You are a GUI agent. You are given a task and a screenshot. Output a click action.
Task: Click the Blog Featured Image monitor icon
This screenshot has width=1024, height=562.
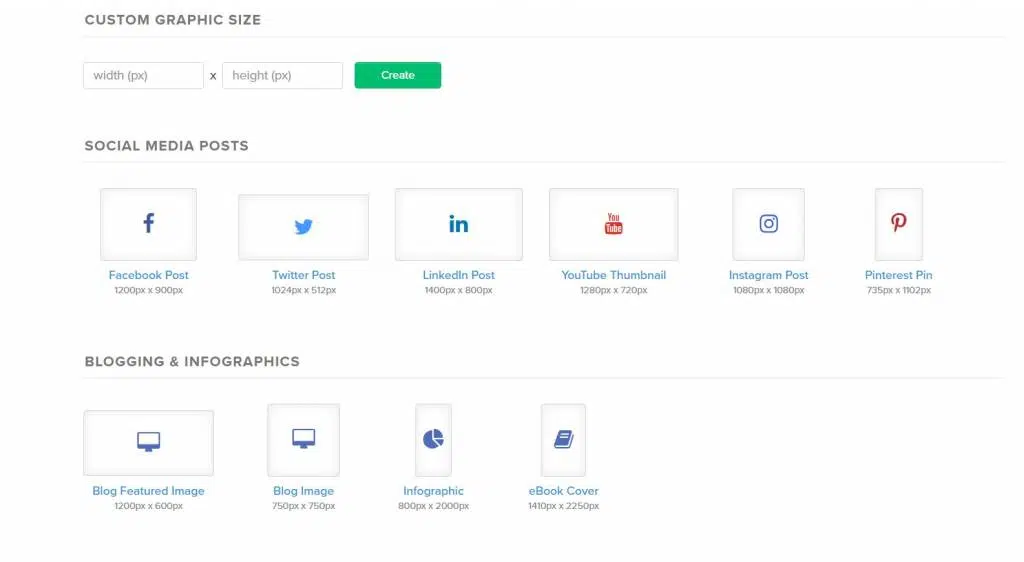click(148, 443)
